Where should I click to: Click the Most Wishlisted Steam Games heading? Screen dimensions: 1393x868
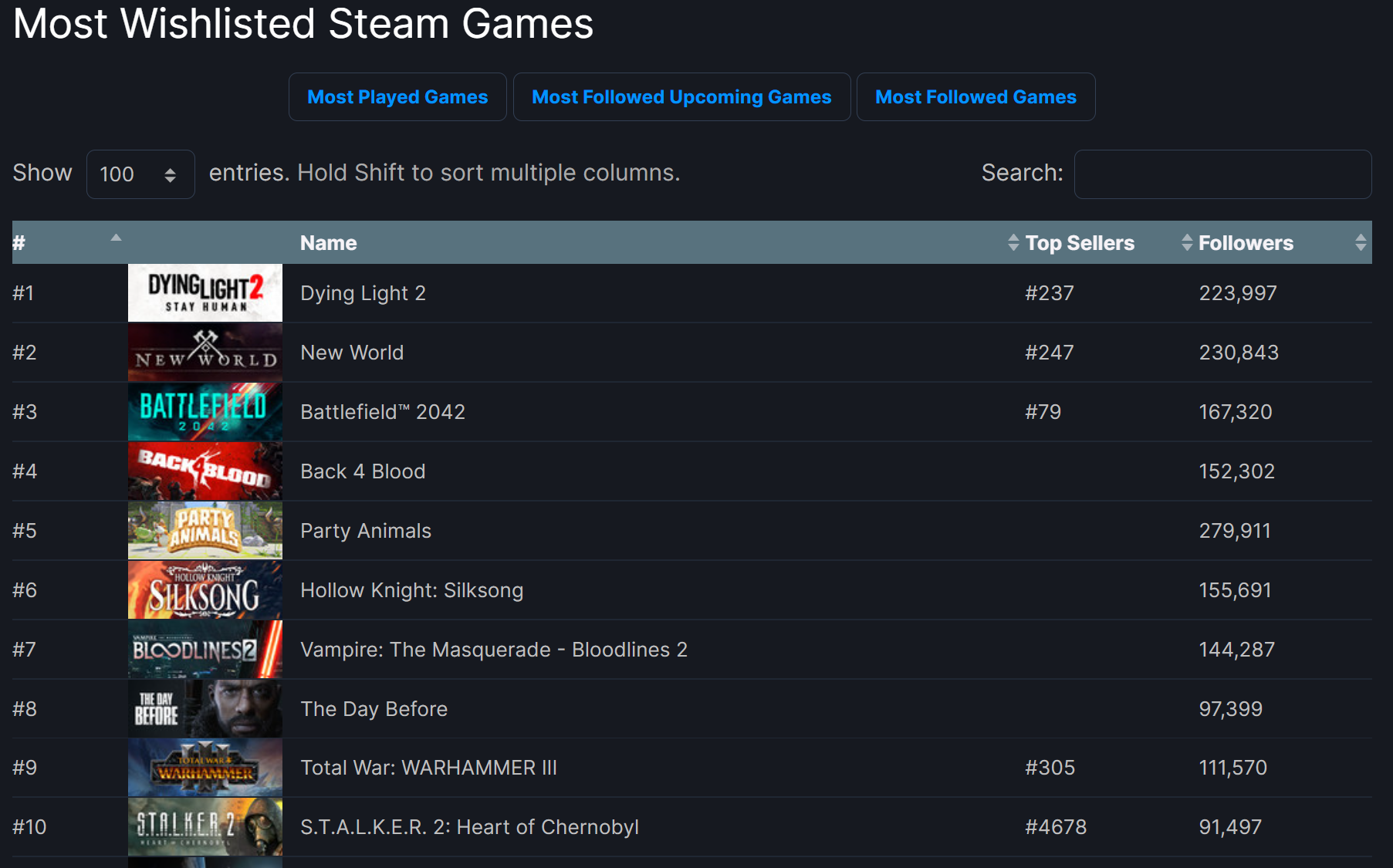pyautogui.click(x=303, y=23)
